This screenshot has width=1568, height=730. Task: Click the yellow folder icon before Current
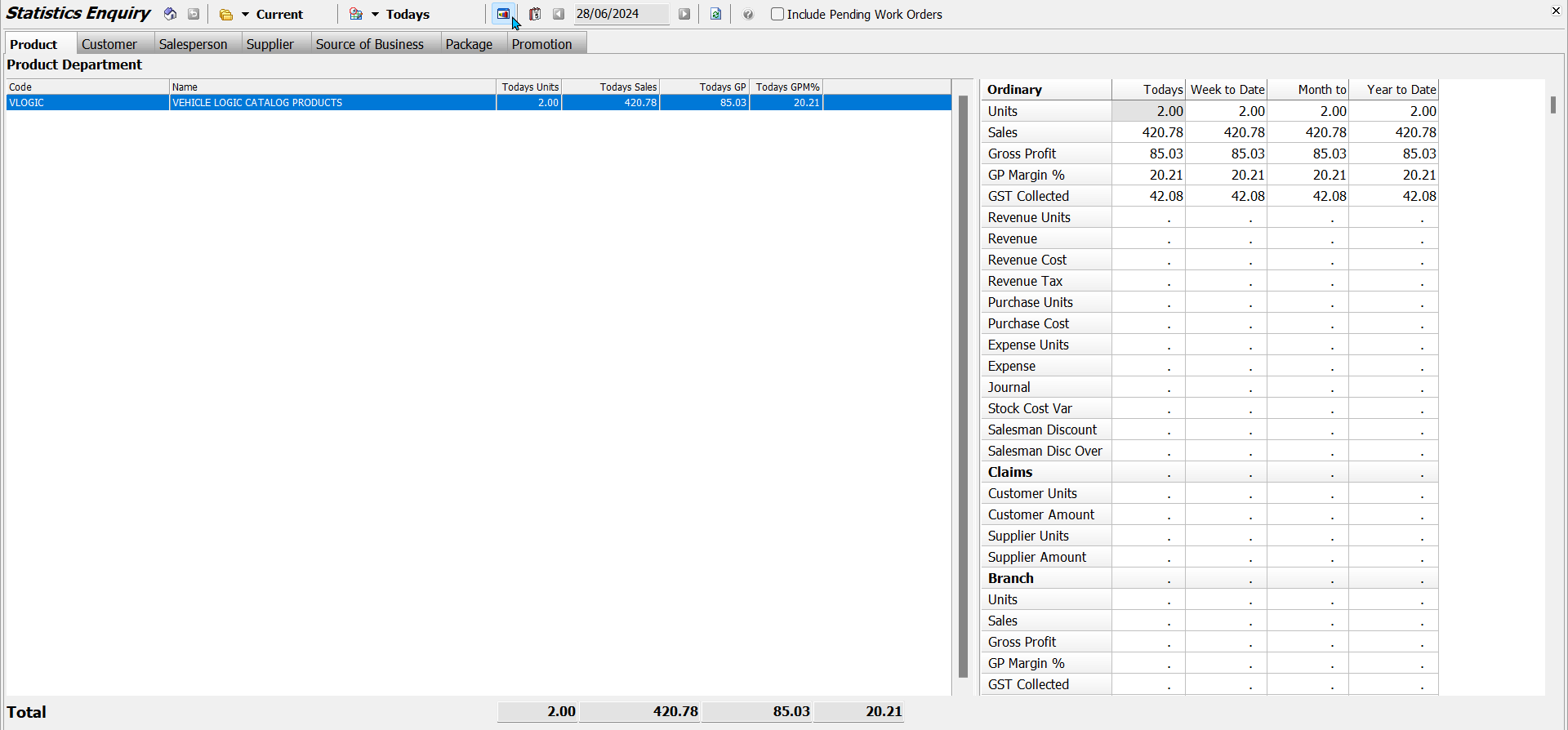pyautogui.click(x=226, y=15)
